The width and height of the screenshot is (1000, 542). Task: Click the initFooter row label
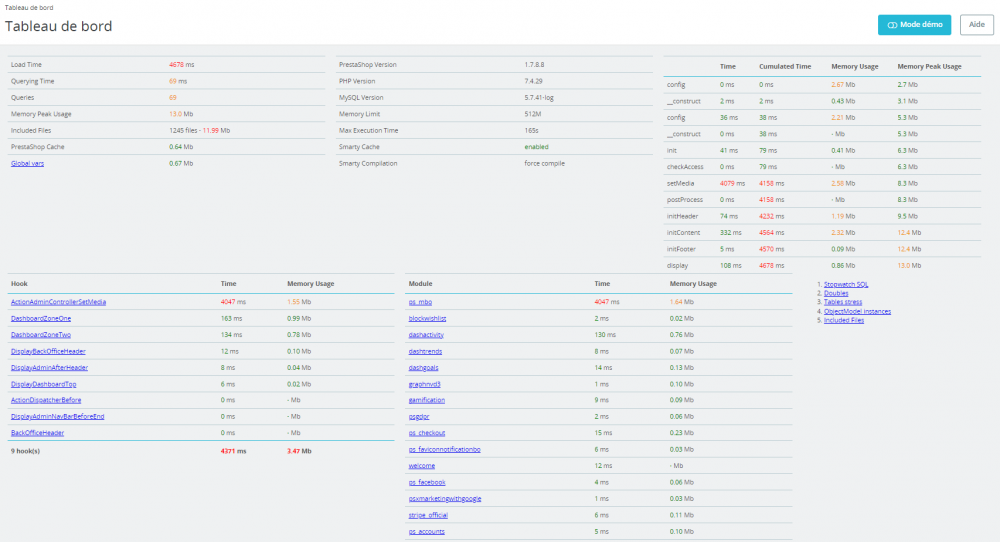pyautogui.click(x=681, y=249)
